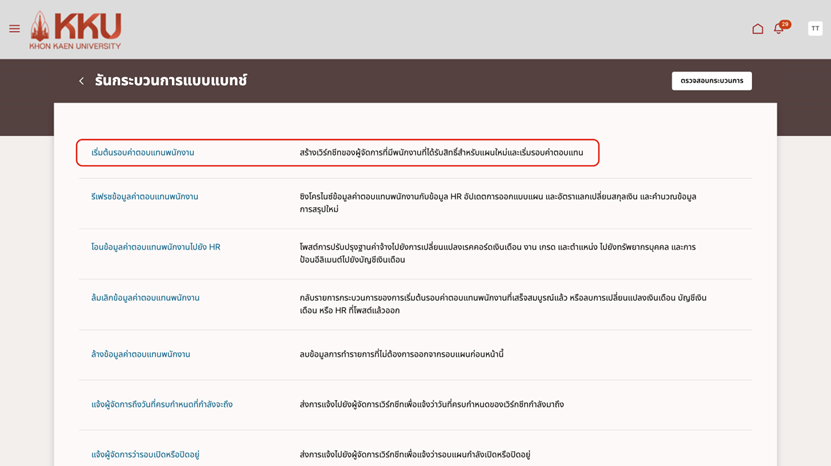
Task: Open the hamburger navigation menu
Action: (x=14, y=29)
